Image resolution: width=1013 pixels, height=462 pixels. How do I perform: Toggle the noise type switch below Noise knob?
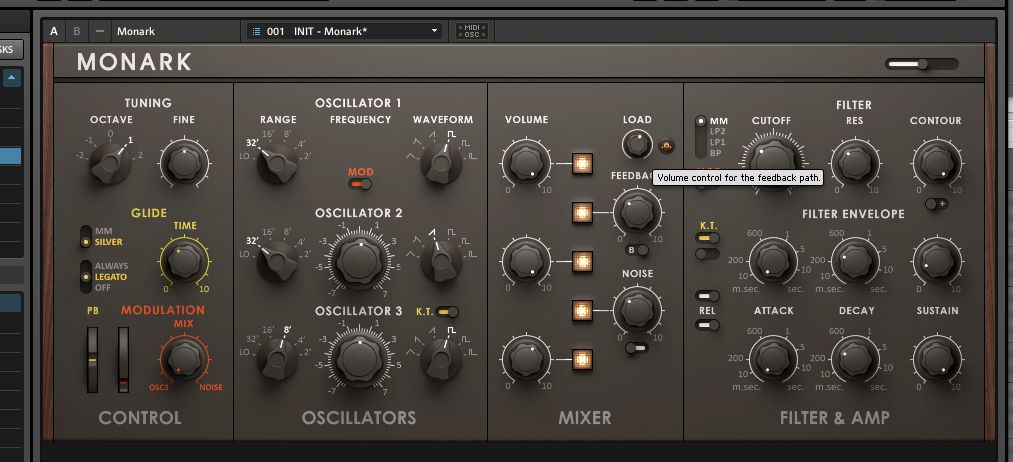(x=637, y=348)
